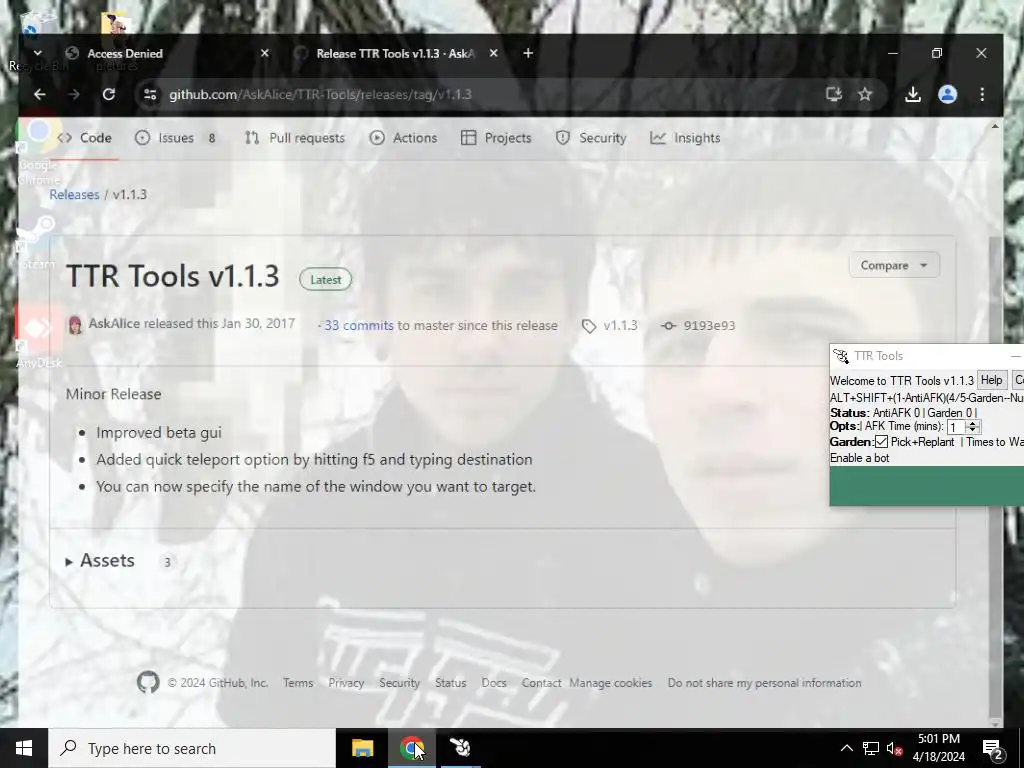
Task: Show hidden system tray icons
Action: click(x=846, y=748)
